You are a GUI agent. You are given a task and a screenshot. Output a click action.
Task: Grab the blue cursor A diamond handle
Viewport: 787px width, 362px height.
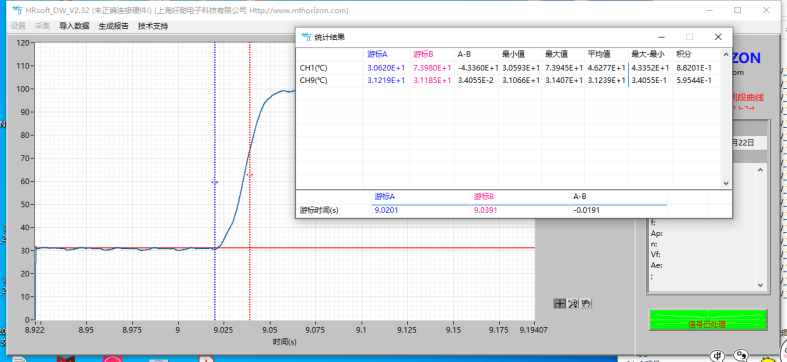pyautogui.click(x=215, y=183)
